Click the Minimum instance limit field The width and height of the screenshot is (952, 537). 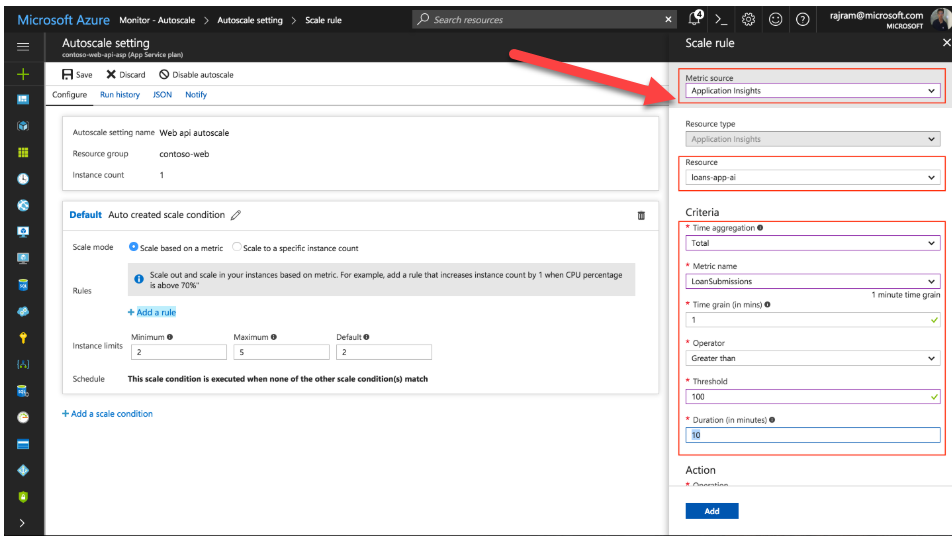point(178,352)
